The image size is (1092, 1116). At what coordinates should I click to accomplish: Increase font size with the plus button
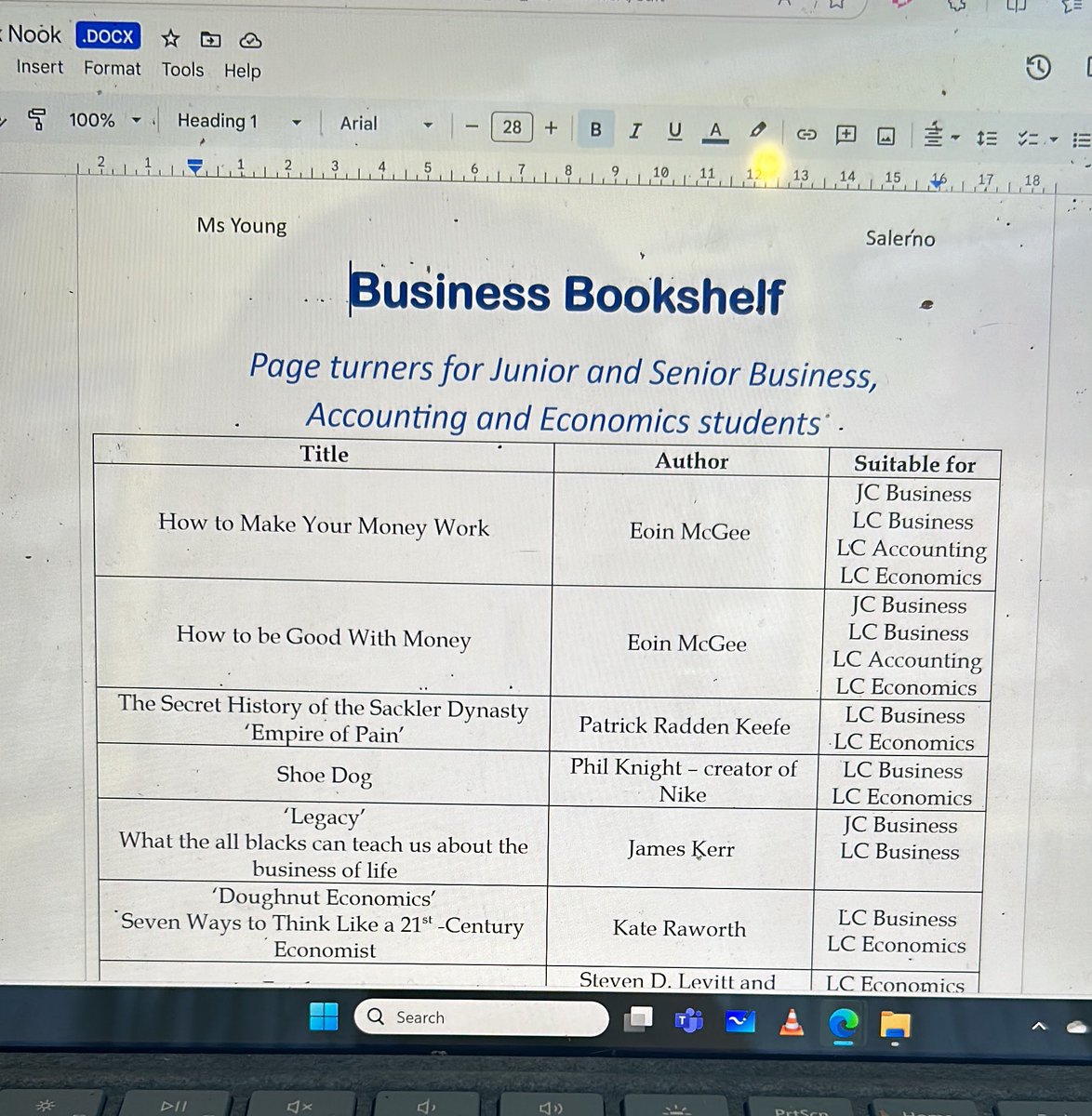click(x=552, y=127)
